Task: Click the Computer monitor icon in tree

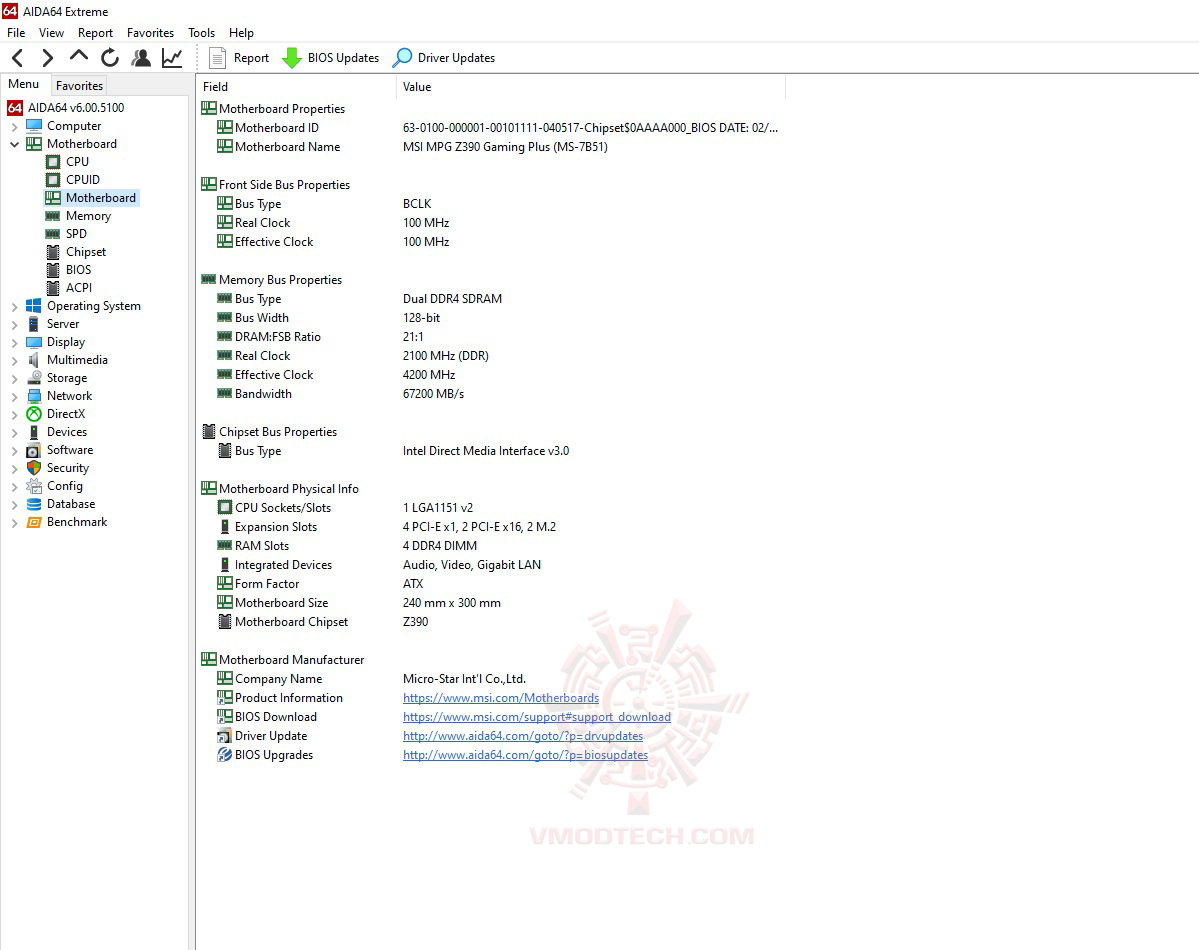Action: (34, 125)
